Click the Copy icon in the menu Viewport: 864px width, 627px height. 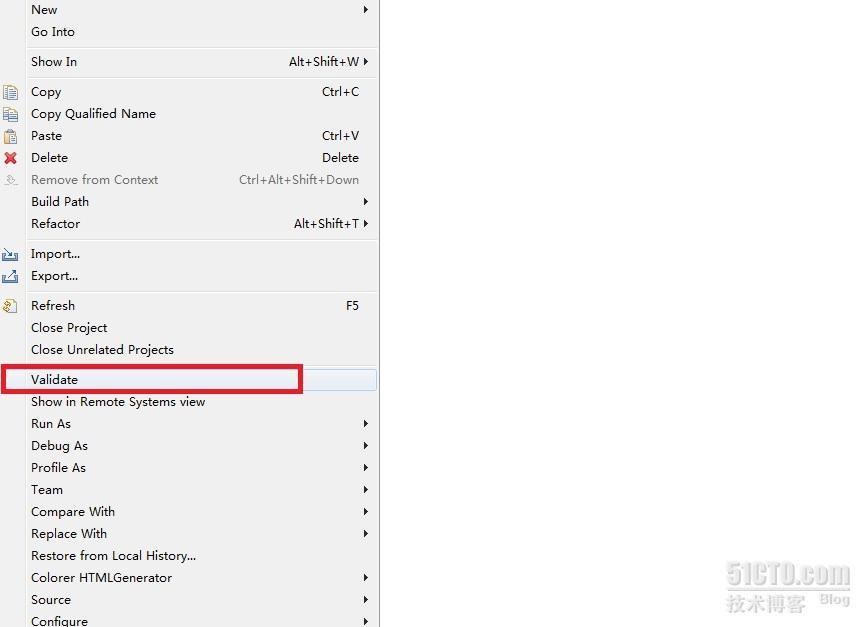pyautogui.click(x=10, y=92)
